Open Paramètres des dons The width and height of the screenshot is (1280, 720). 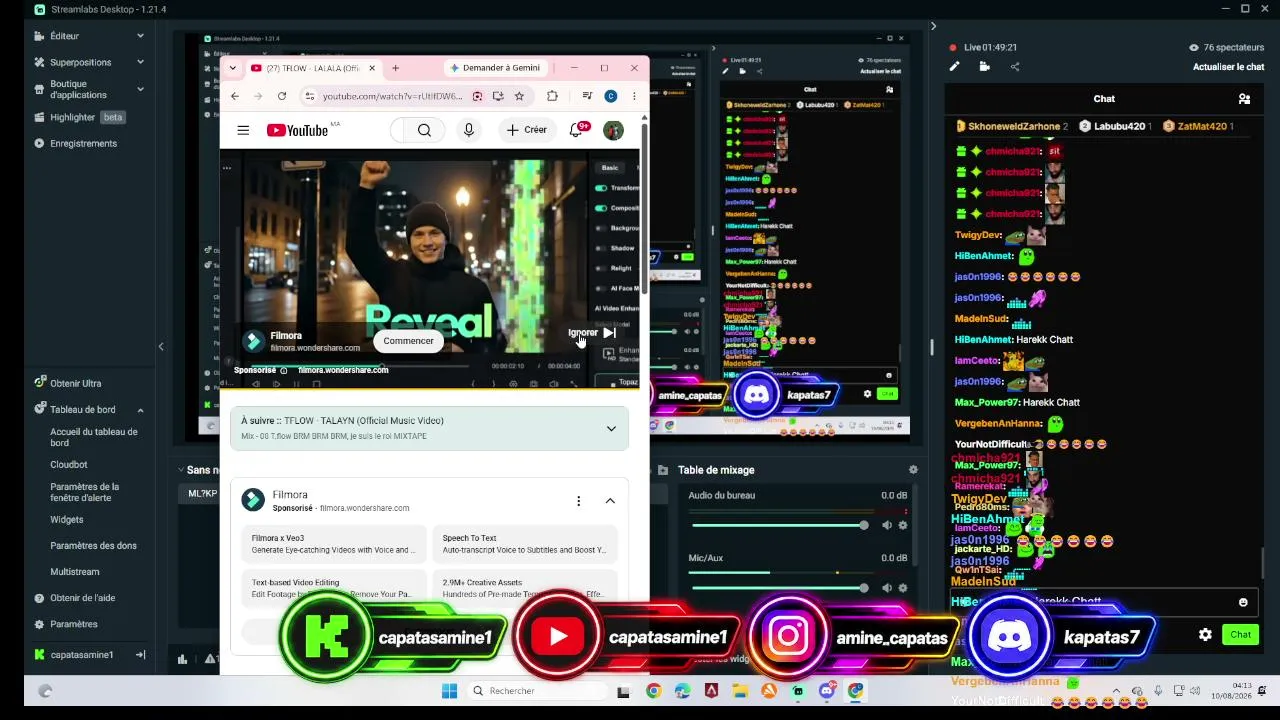(94, 546)
